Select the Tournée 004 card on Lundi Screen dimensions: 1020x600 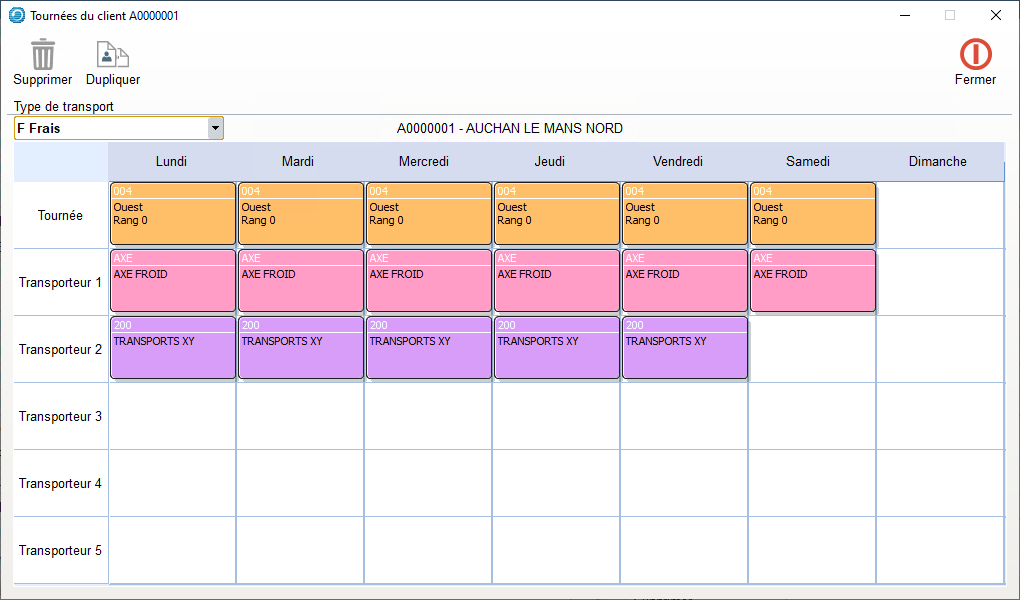172,214
